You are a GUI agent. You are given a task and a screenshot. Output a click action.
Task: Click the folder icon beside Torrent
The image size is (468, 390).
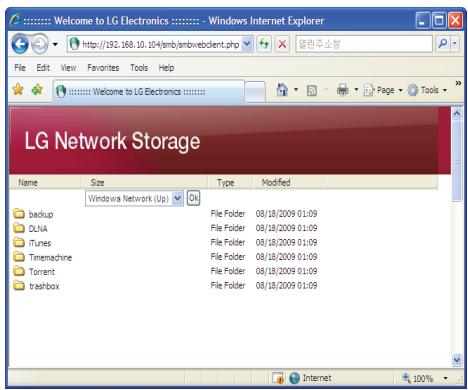19,271
